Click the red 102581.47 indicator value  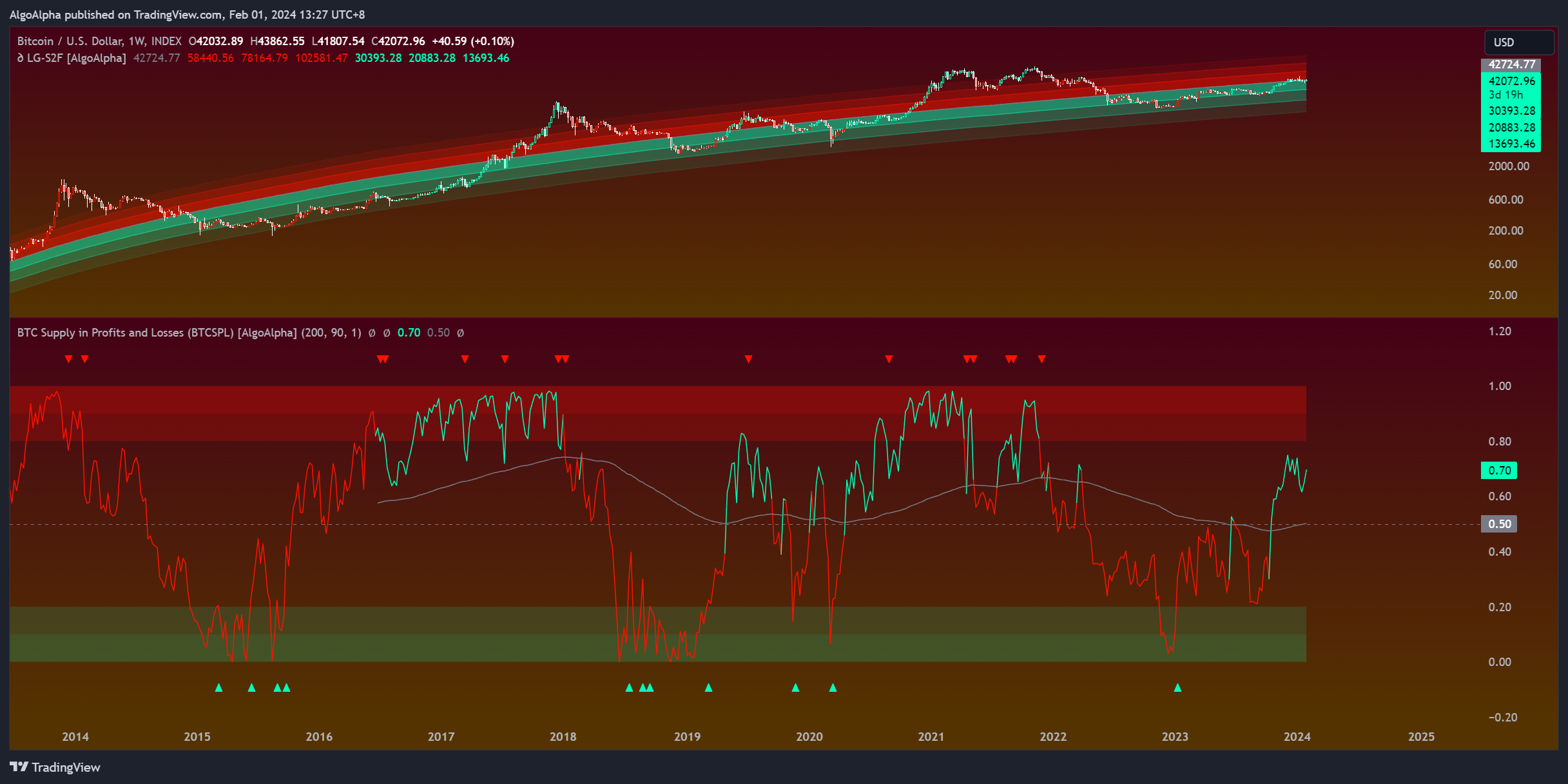click(x=321, y=58)
